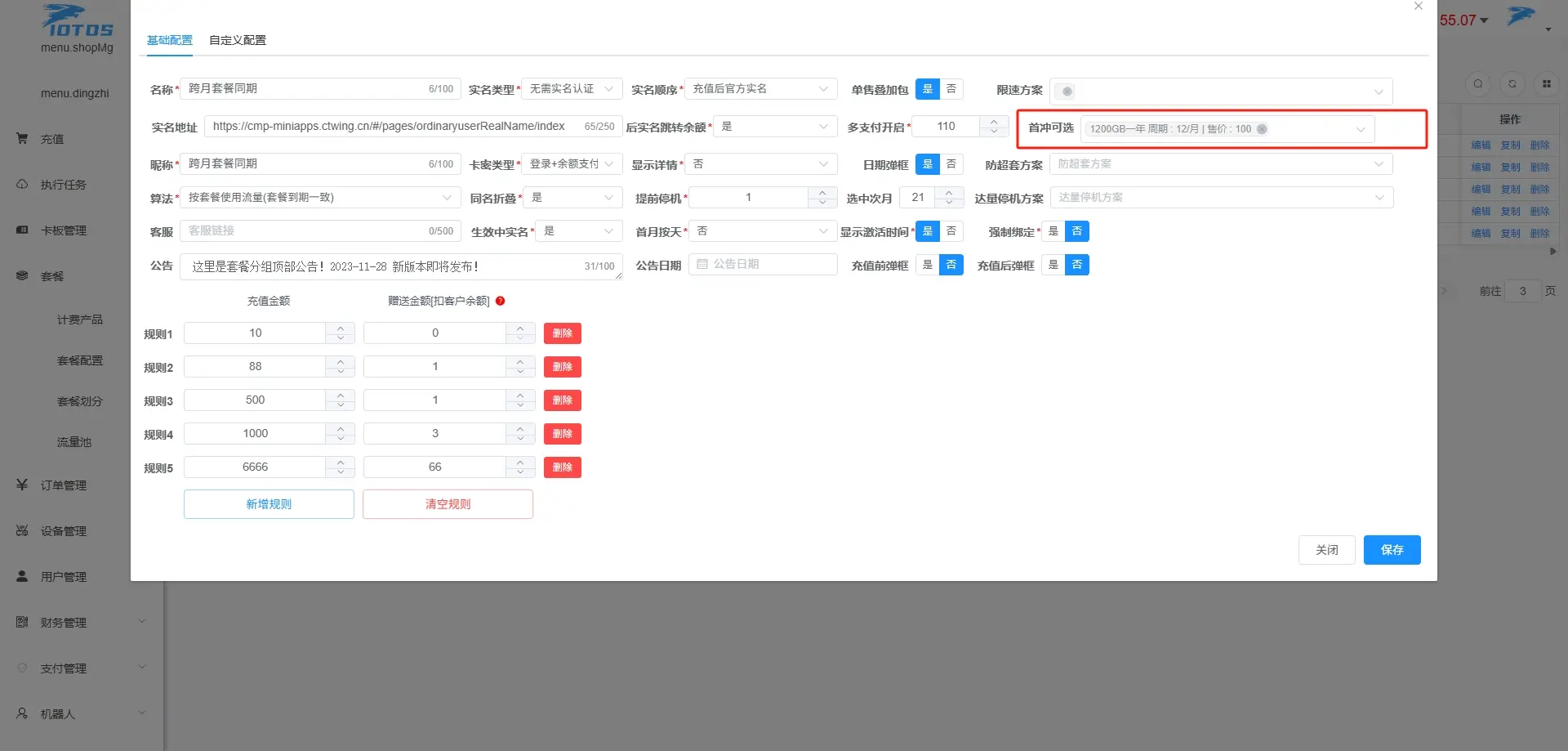Click the 名称 input field
This screenshot has height=751, width=1568.
point(320,88)
